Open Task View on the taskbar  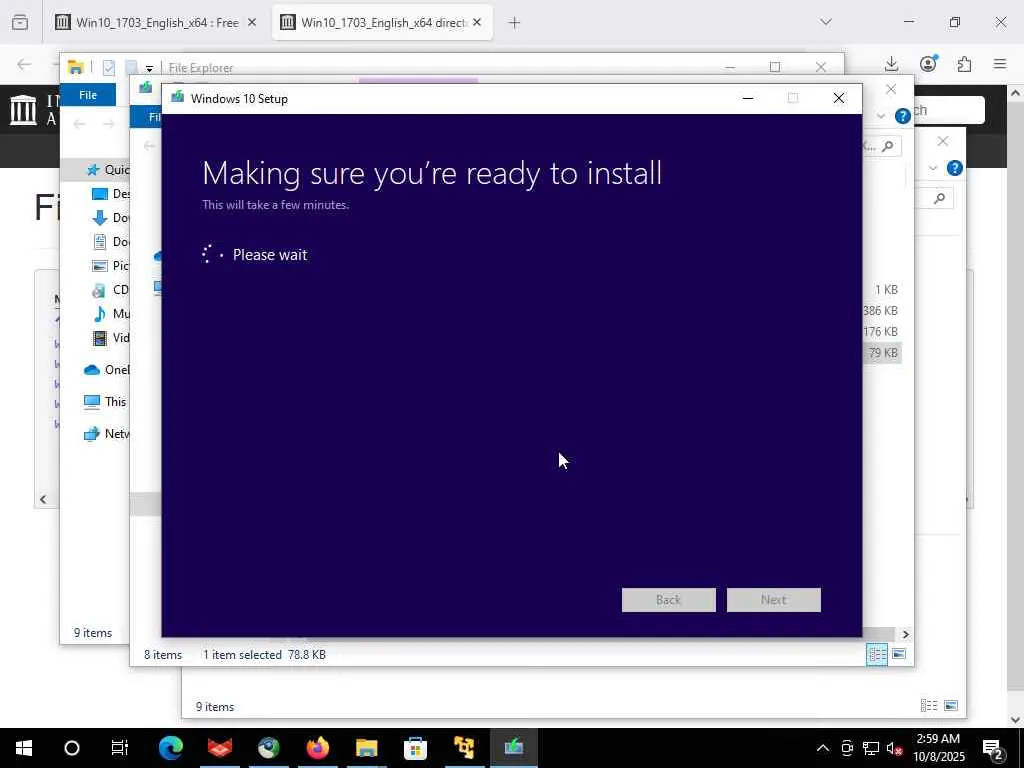click(x=120, y=748)
